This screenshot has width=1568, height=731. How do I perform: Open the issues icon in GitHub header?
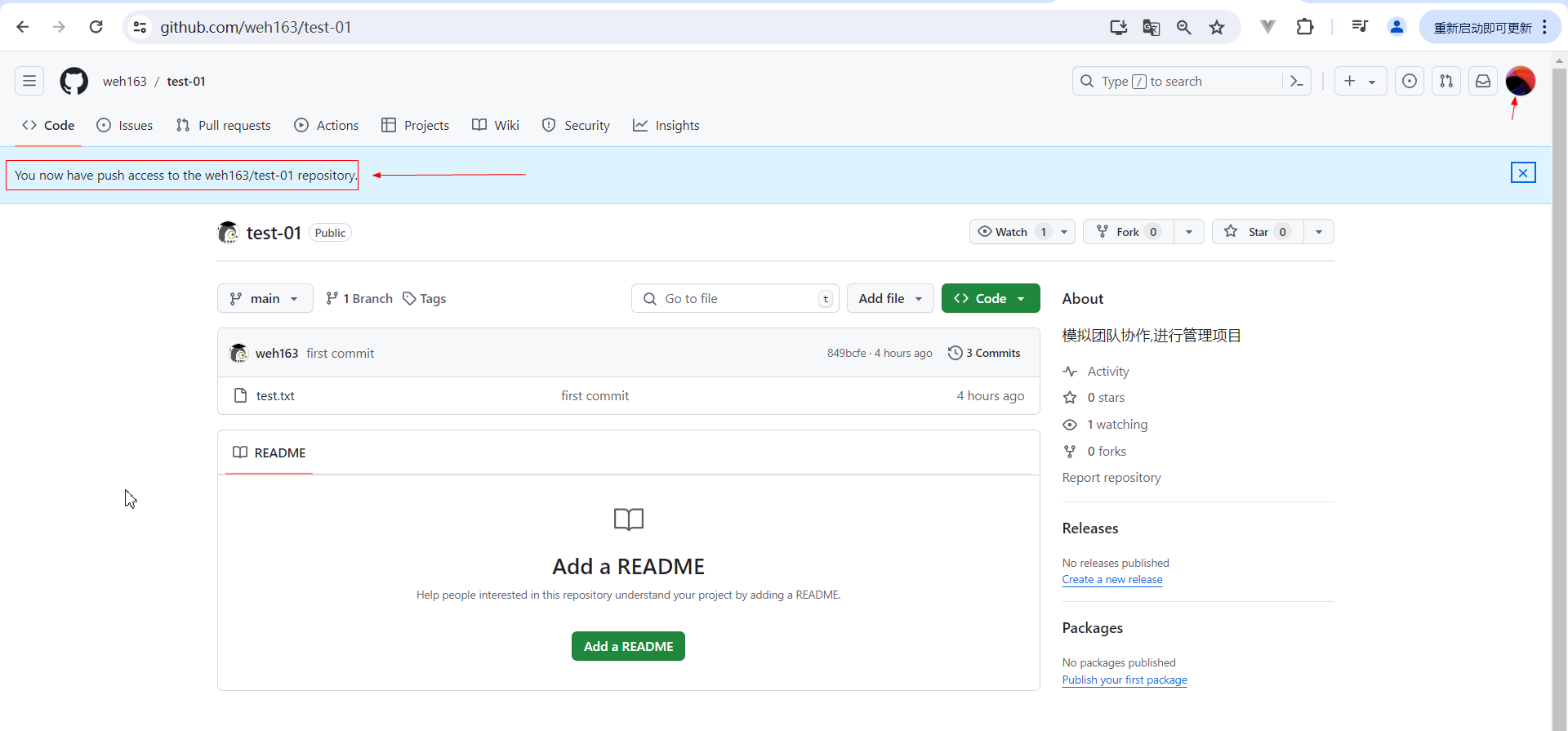pyautogui.click(x=1410, y=81)
